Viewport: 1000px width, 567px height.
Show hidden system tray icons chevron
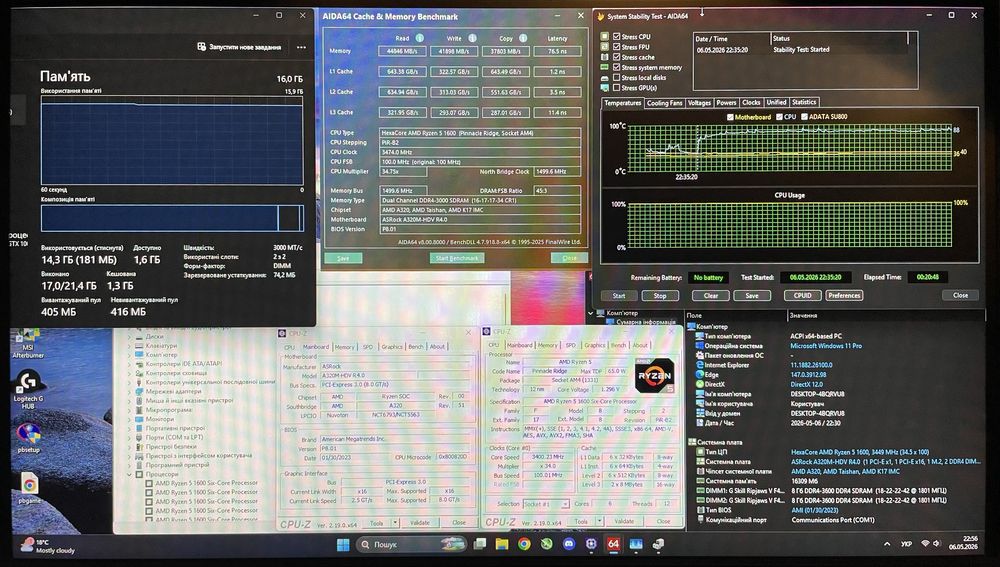886,544
